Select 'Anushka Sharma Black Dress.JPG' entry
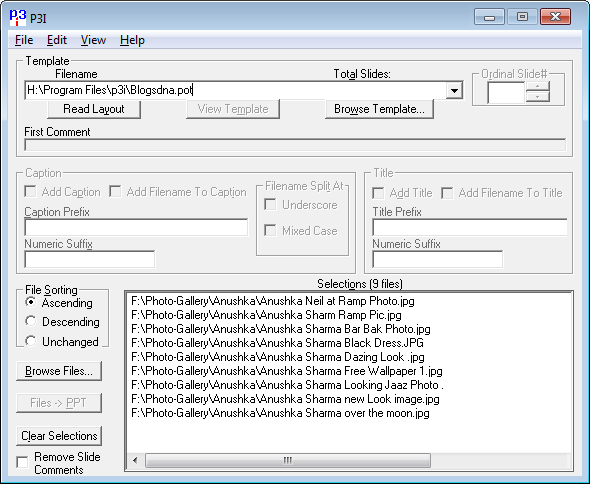The height and width of the screenshot is (485, 591). point(277,343)
